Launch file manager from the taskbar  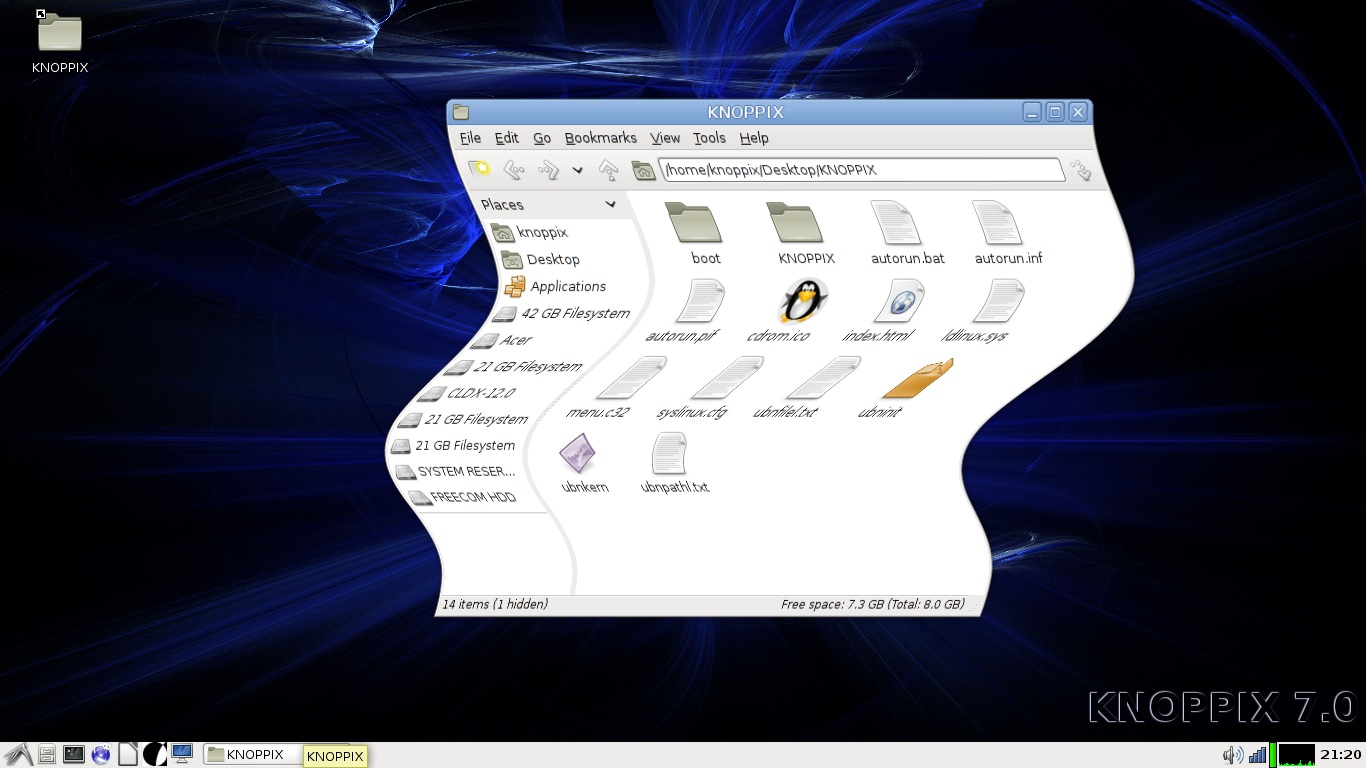tap(47, 755)
